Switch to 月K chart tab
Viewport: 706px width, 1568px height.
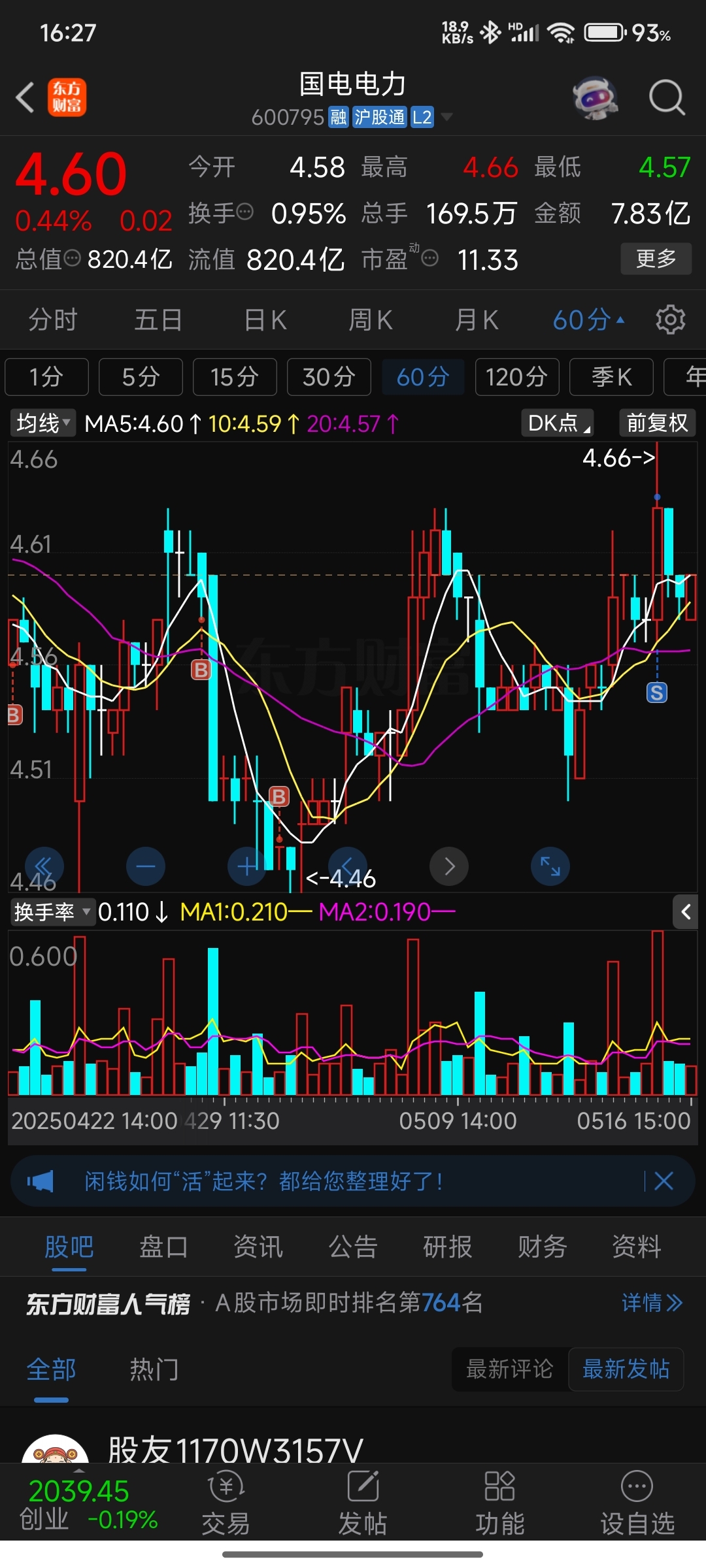[477, 320]
